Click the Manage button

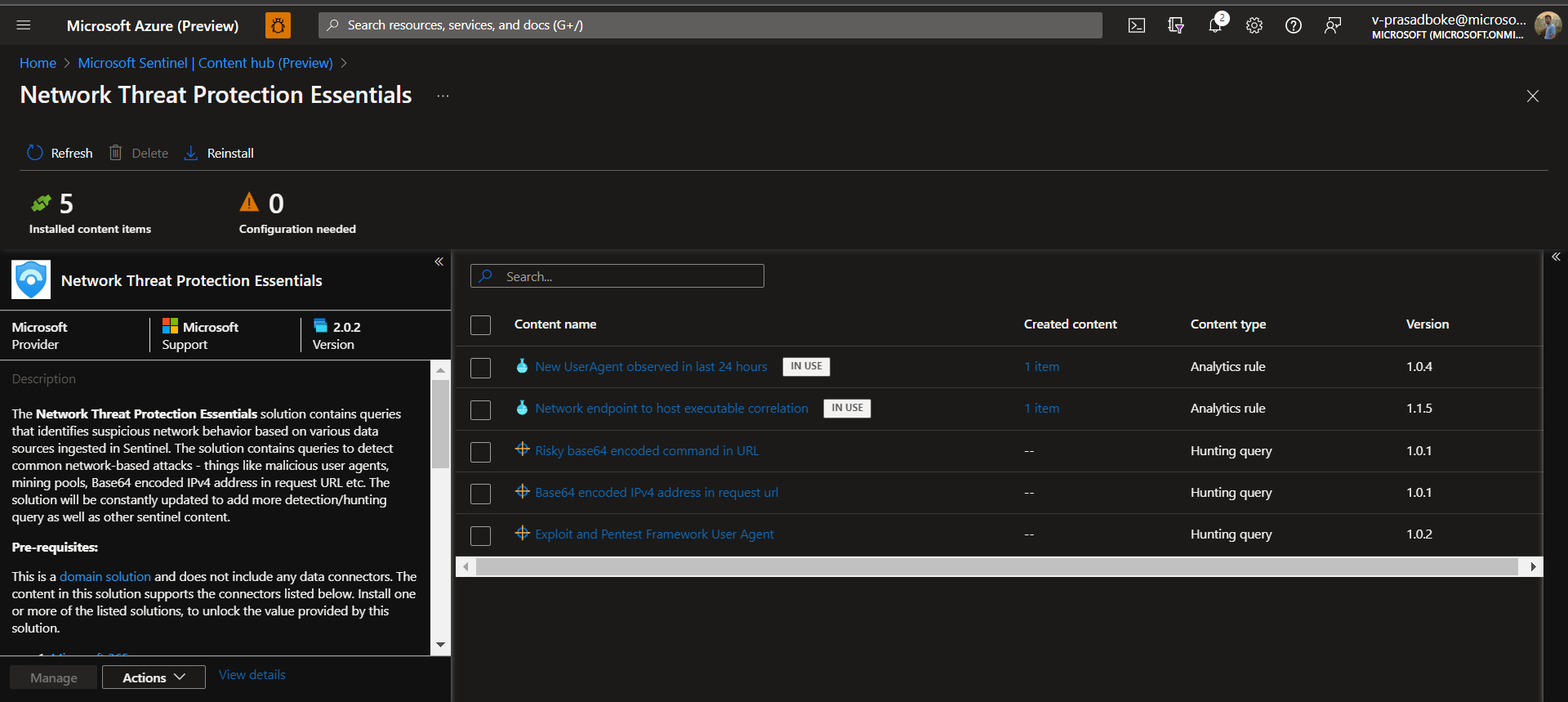point(54,677)
